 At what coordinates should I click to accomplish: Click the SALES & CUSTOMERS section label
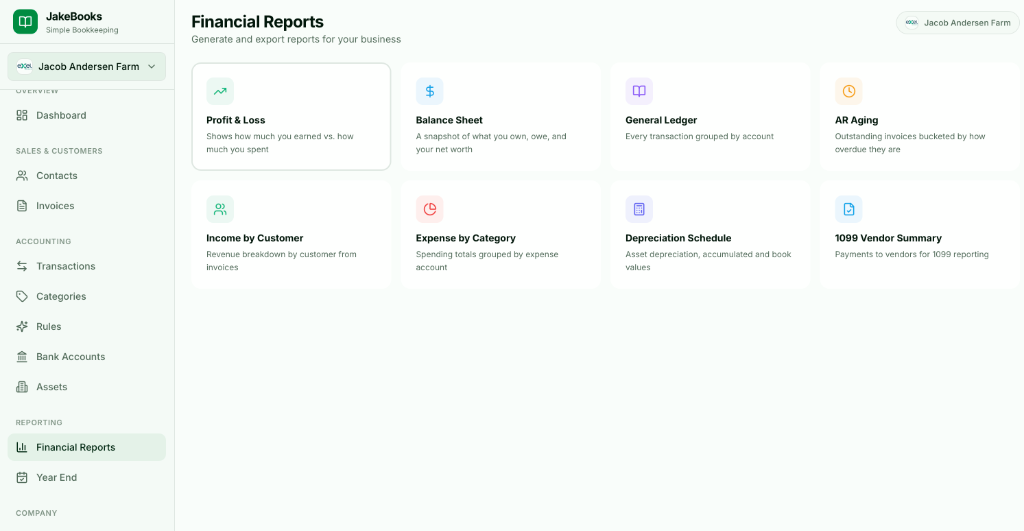59,151
